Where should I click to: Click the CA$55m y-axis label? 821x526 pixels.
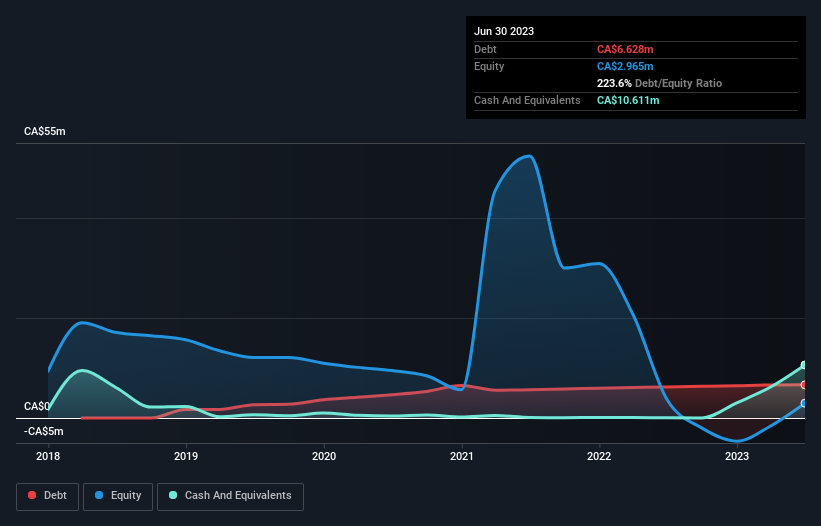(x=45, y=131)
